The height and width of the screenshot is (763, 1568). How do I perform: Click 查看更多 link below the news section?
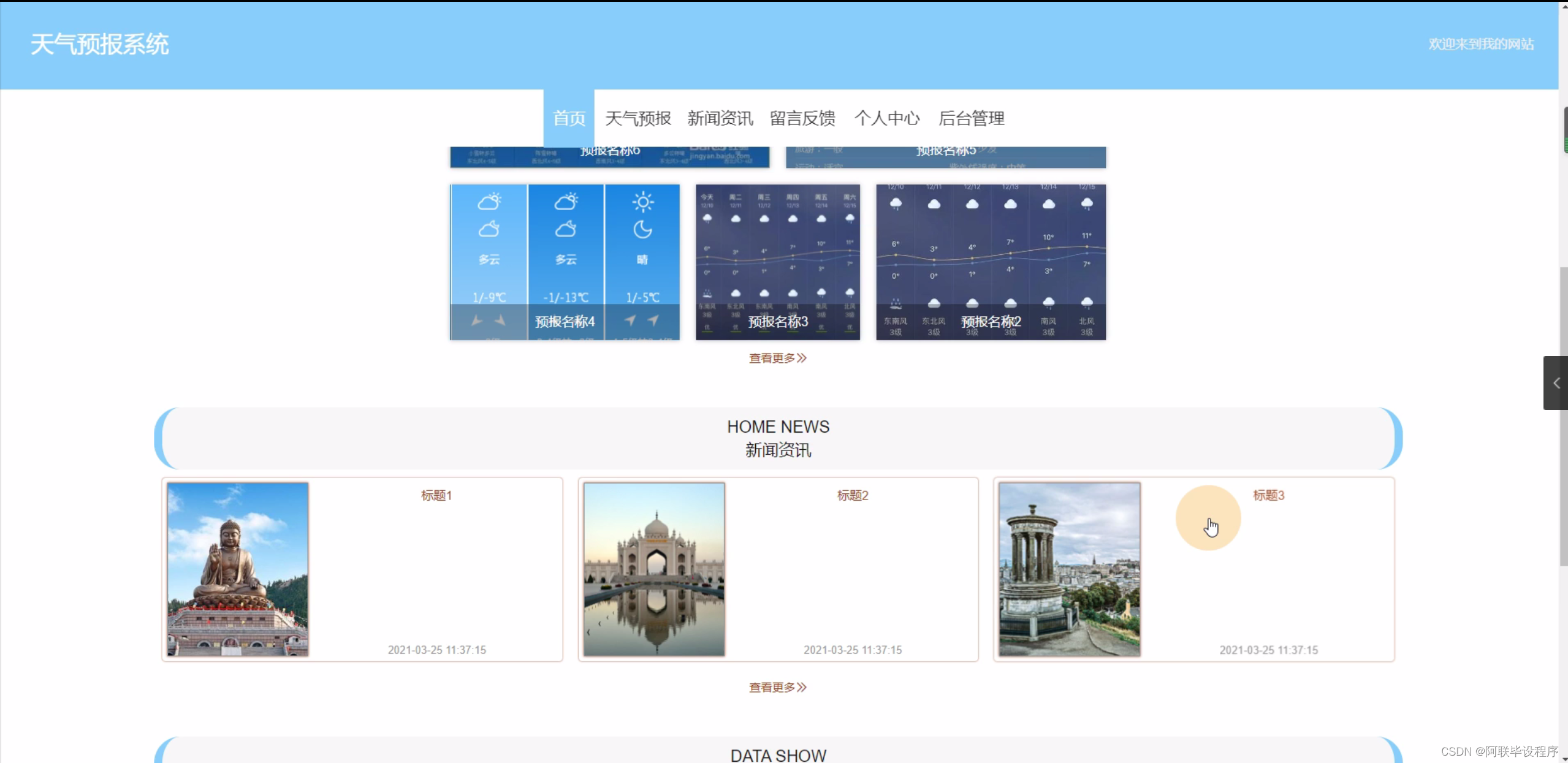point(777,687)
